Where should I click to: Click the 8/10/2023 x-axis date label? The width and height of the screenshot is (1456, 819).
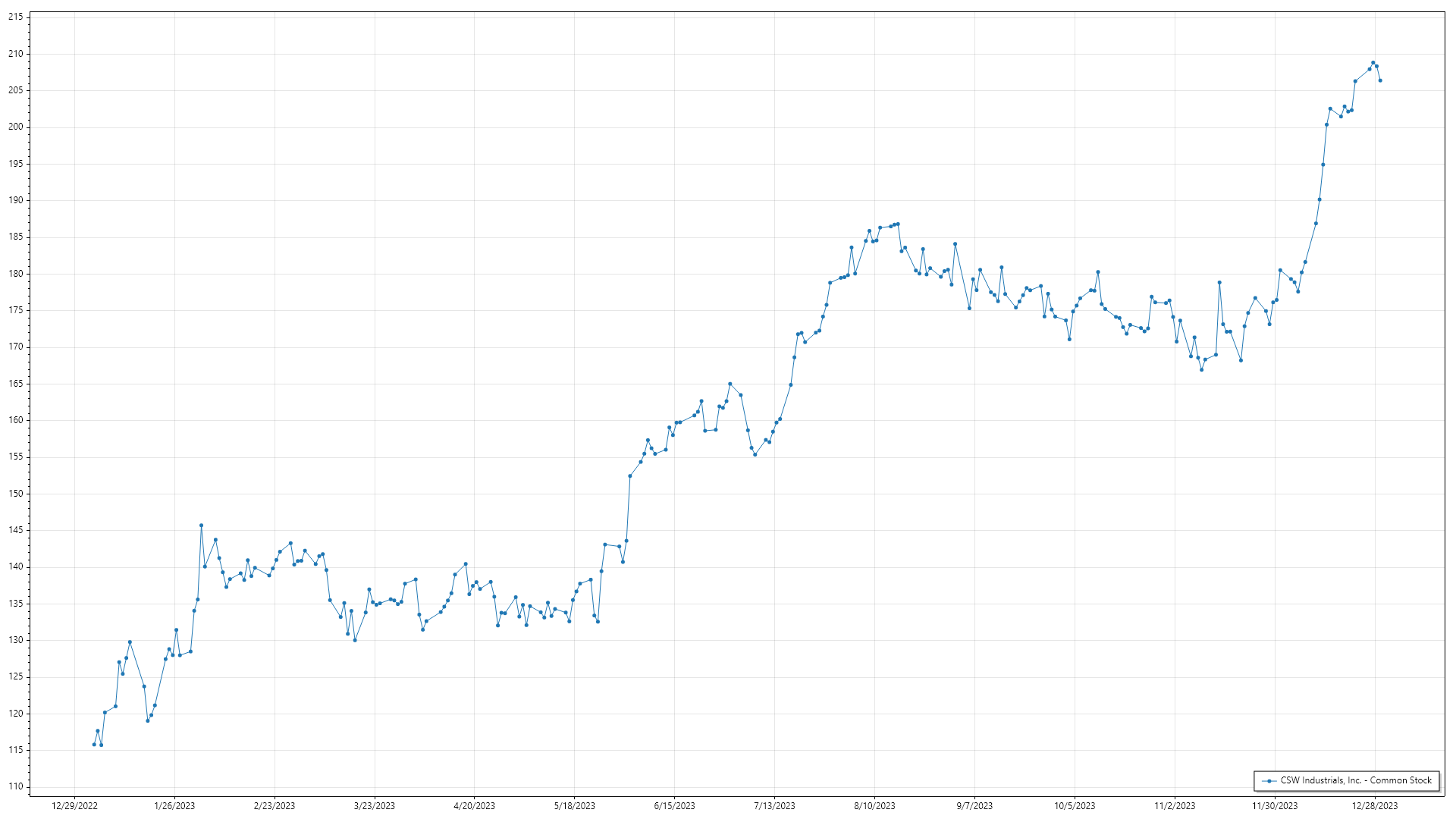click(x=874, y=806)
